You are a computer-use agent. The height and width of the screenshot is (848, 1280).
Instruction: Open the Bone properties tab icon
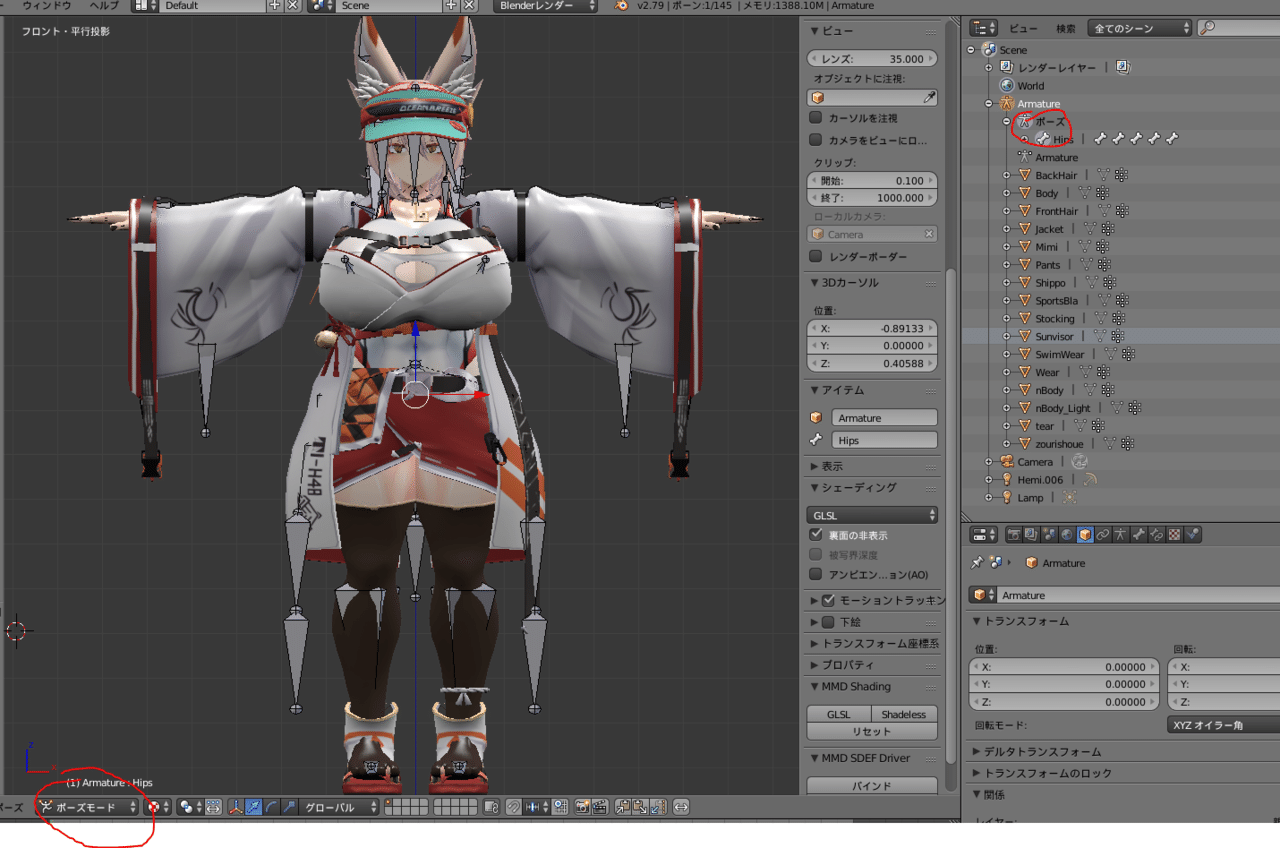pyautogui.click(x=1139, y=535)
